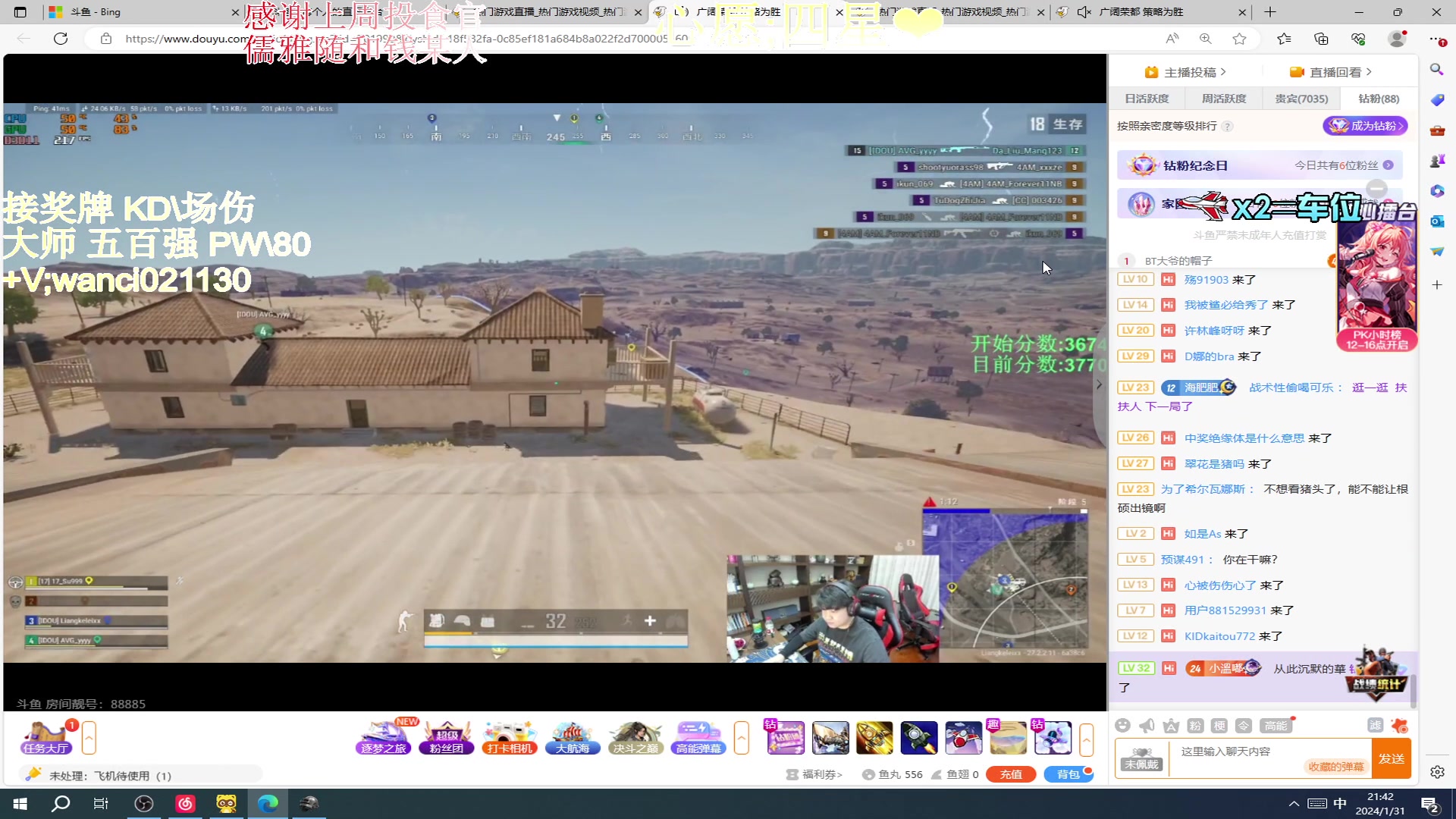Screen dimensions: 1456x819
Task: Open Edge sidebar search icon
Action: click(x=1437, y=70)
